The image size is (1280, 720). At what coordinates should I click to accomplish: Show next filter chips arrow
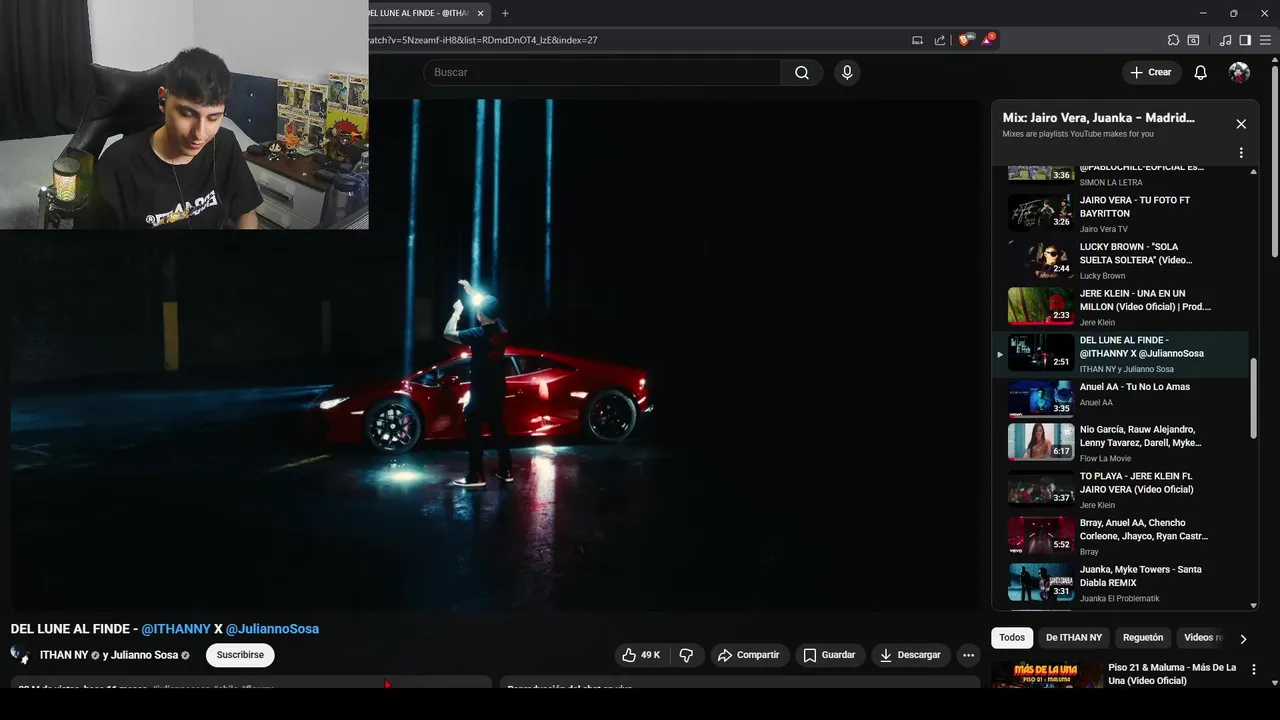pyautogui.click(x=1243, y=638)
